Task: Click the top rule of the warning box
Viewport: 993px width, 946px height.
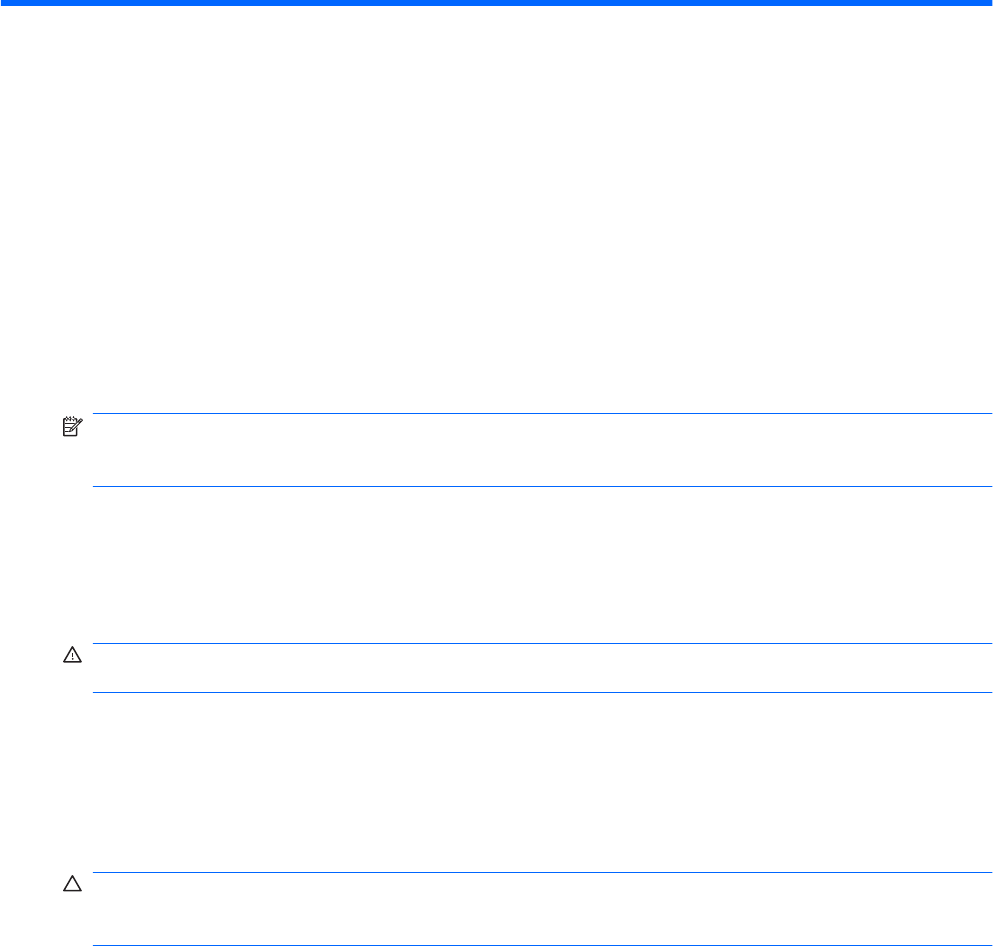Action: point(540,644)
